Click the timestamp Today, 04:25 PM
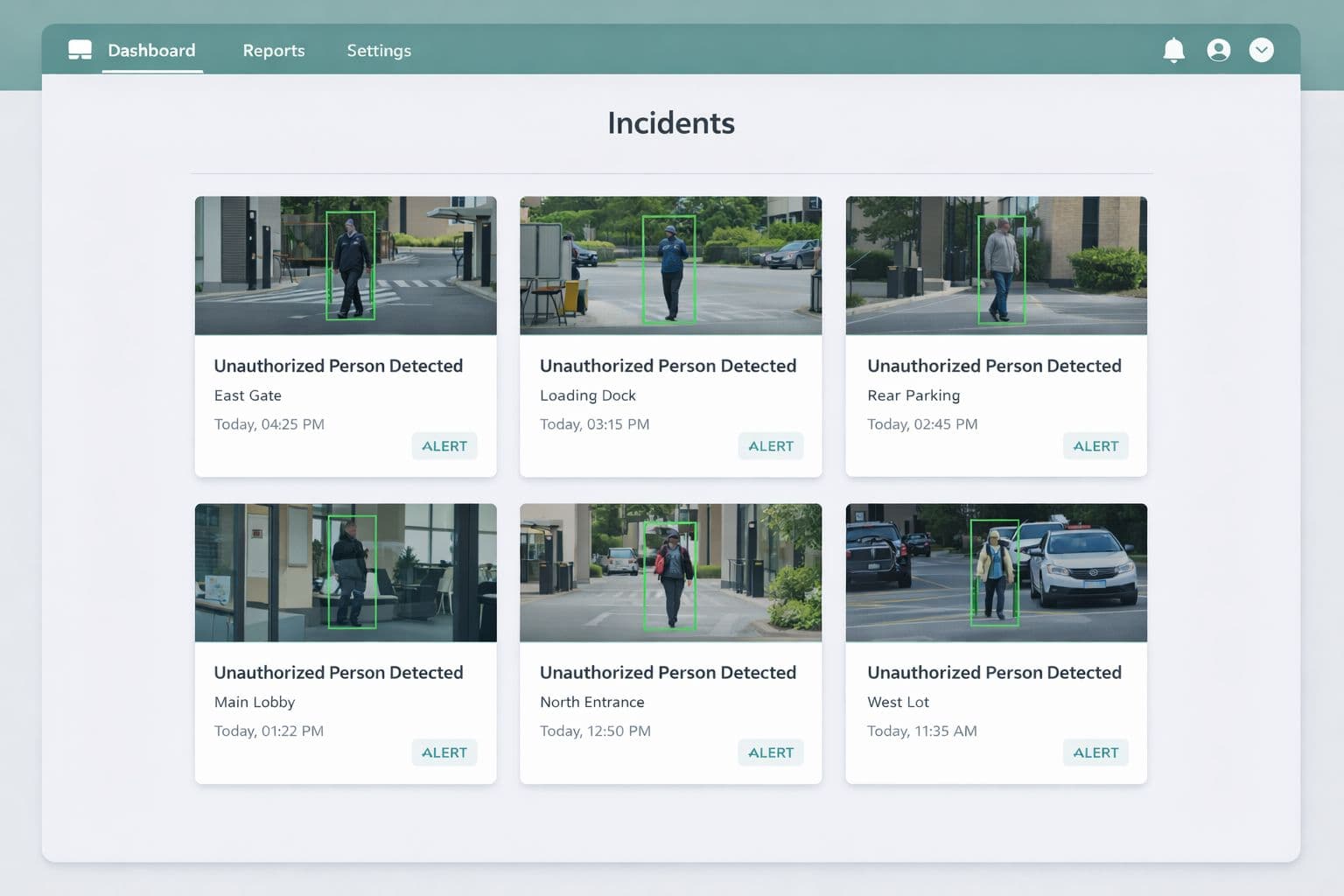This screenshot has height=896, width=1344. (269, 424)
